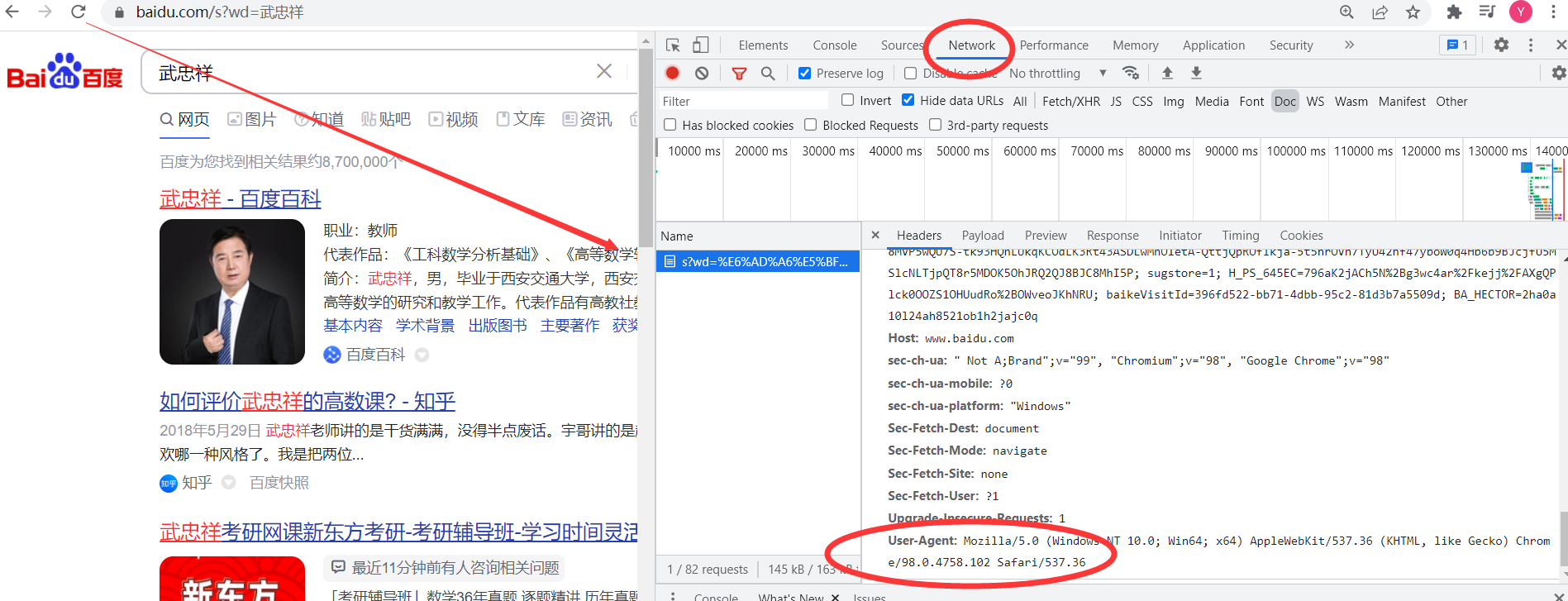Reload the page with refresh icon
The image size is (1568, 601).
pyautogui.click(x=79, y=12)
